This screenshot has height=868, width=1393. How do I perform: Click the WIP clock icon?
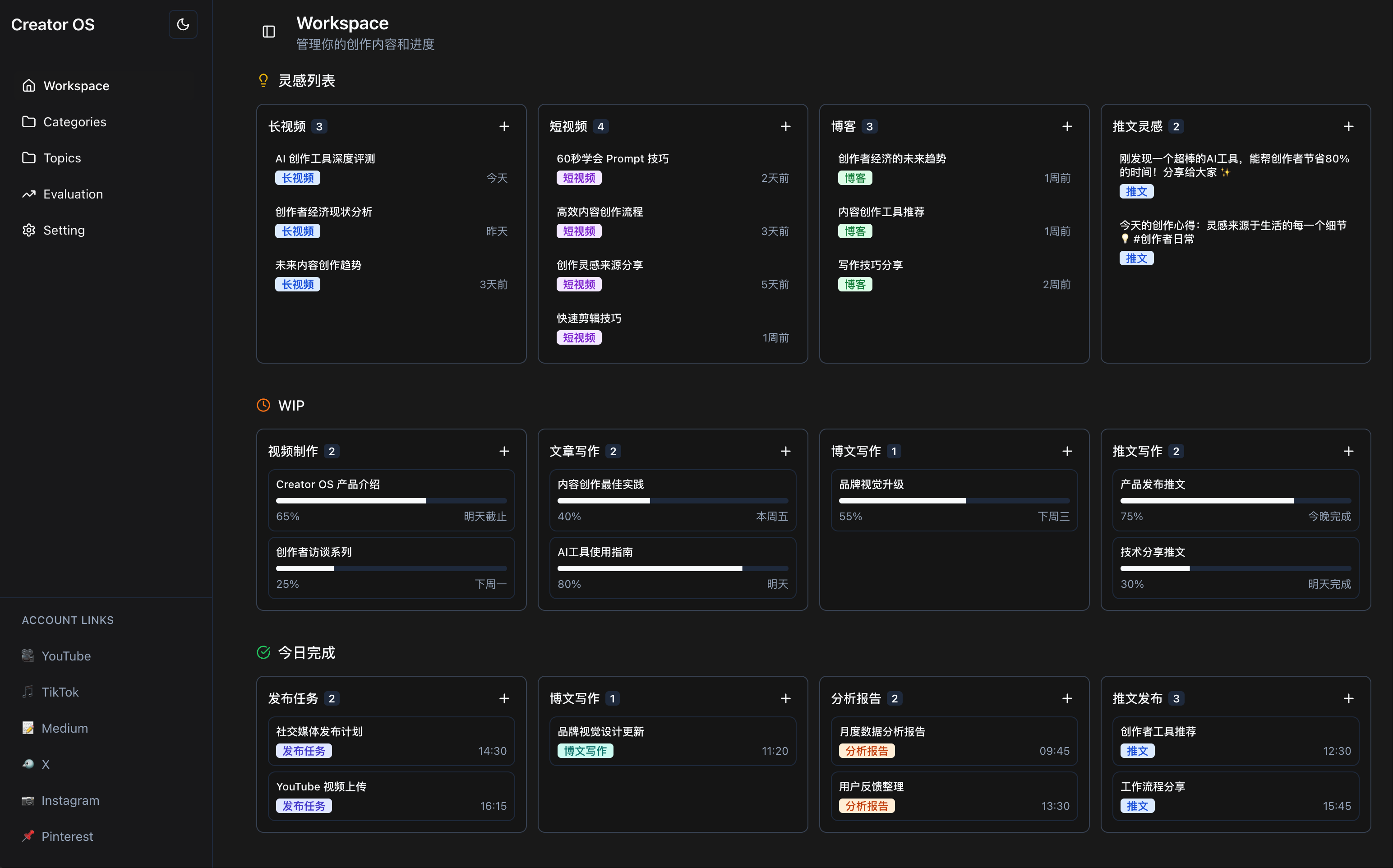[x=263, y=405]
